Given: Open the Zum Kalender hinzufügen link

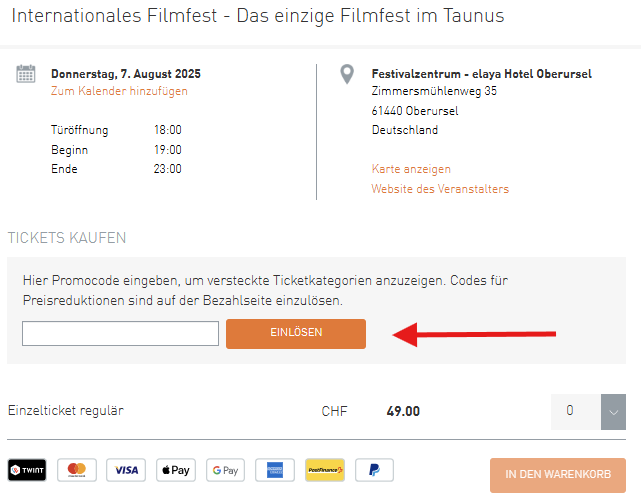Looking at the screenshot, I should [119, 91].
